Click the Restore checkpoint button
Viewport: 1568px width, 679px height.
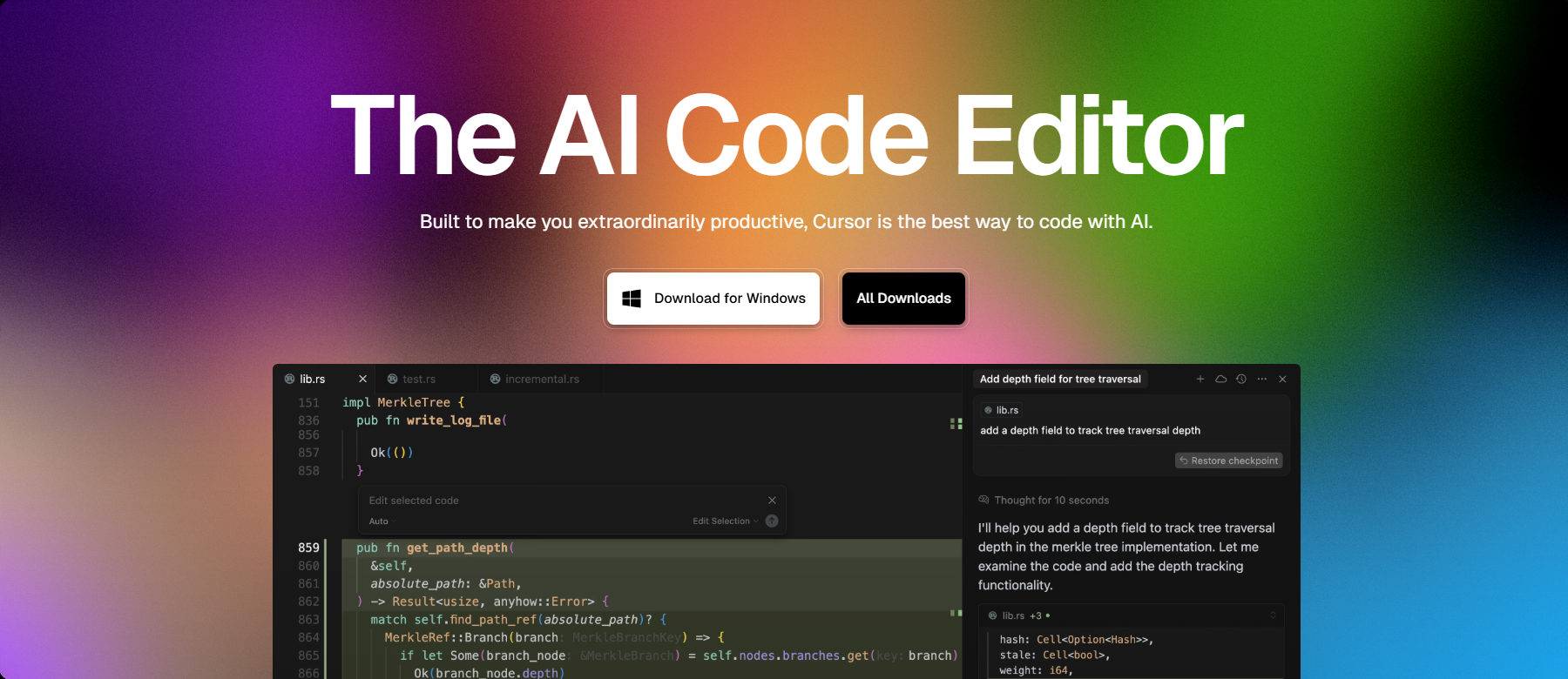coord(1229,461)
